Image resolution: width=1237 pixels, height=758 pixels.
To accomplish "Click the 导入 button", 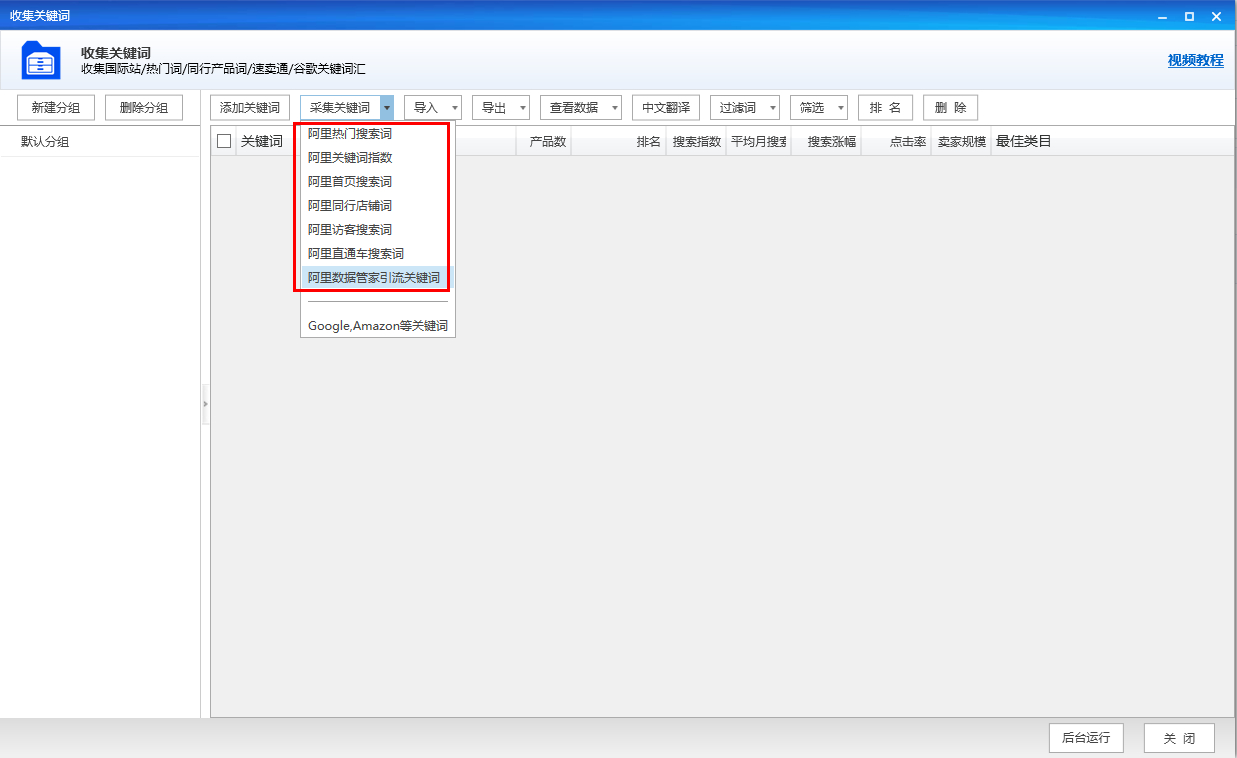I will pos(426,108).
